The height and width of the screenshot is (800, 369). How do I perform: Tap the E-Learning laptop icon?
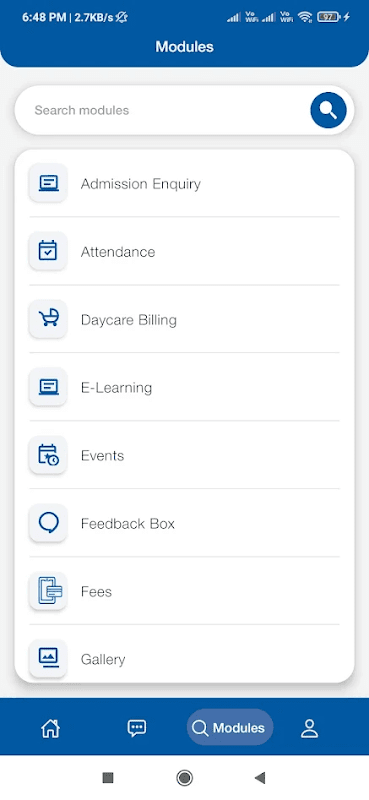point(48,387)
